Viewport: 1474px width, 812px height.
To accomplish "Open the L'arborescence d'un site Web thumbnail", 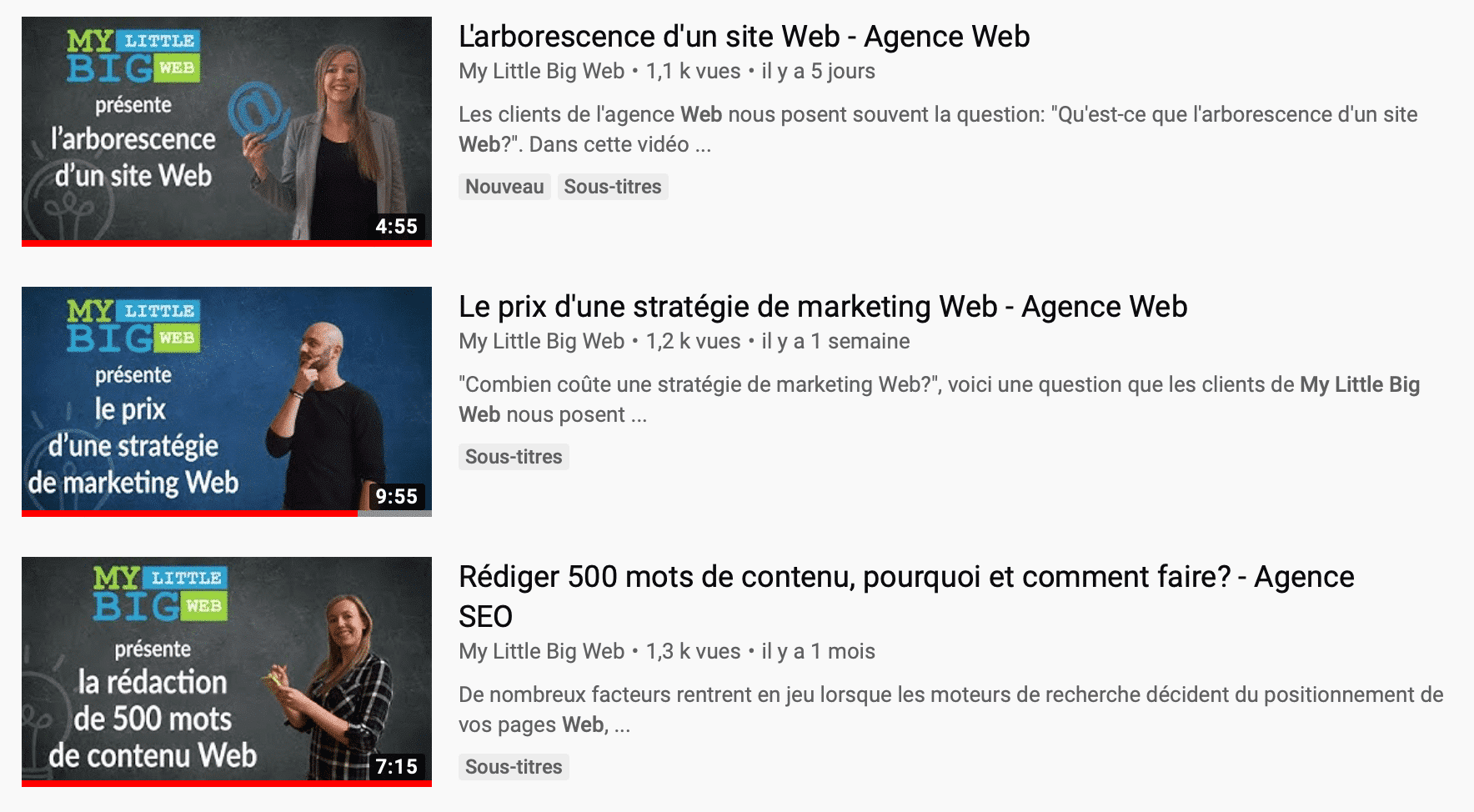I will [227, 131].
